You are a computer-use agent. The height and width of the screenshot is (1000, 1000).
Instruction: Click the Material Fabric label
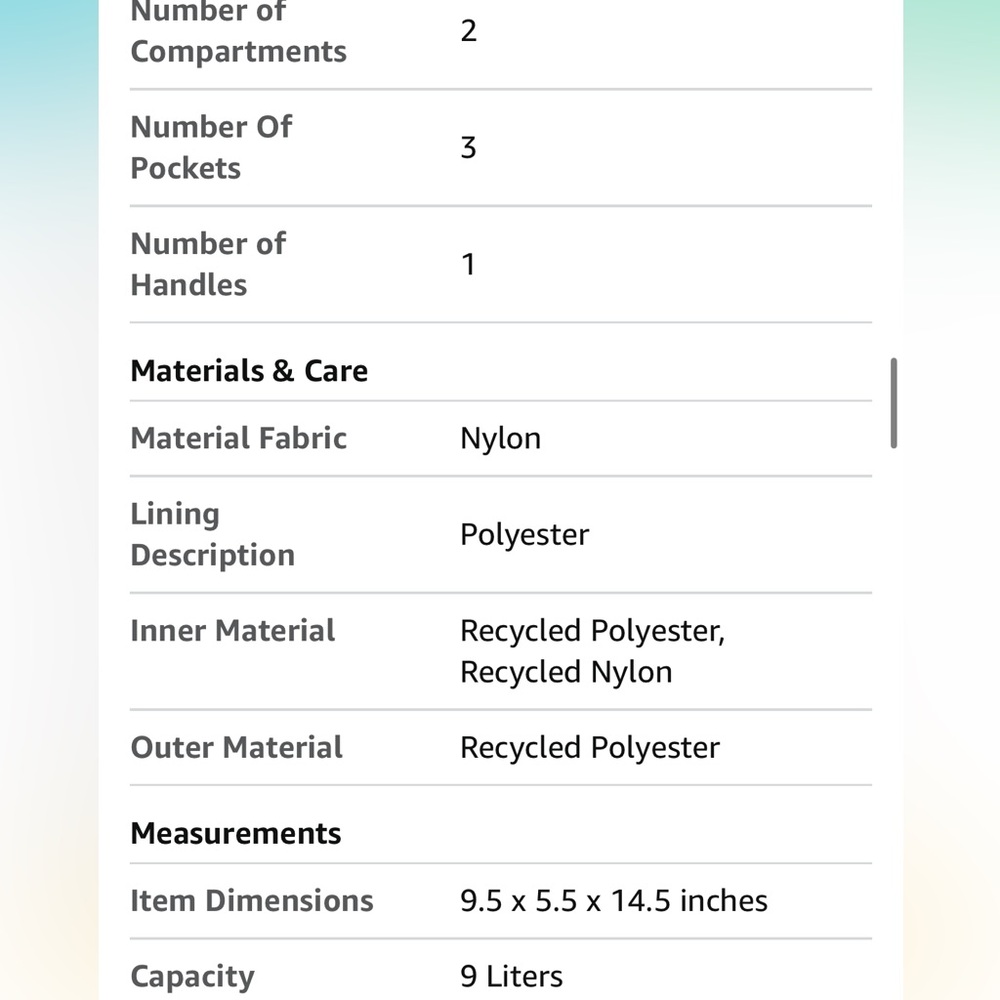239,438
